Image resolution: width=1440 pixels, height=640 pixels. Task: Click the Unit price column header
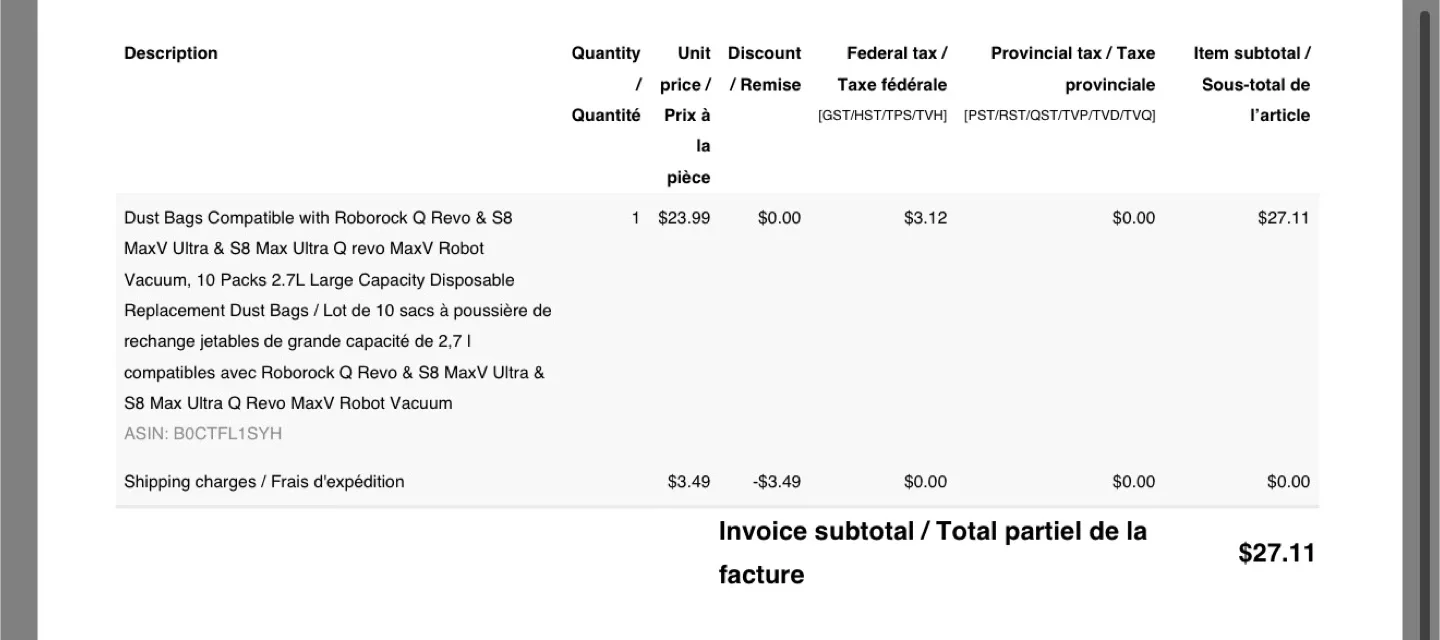(x=686, y=115)
